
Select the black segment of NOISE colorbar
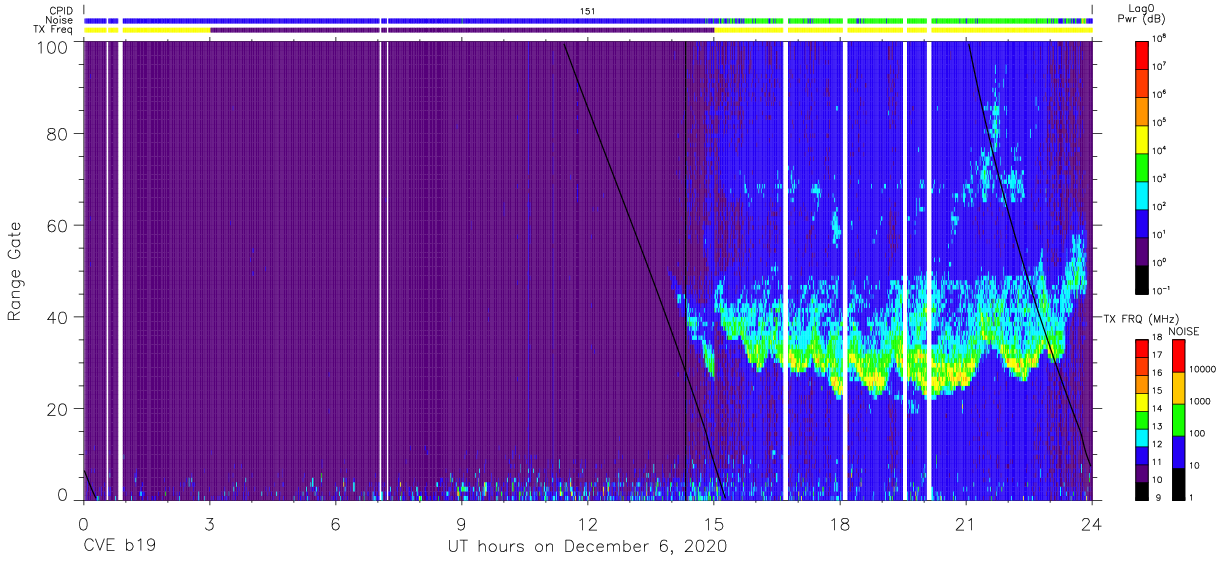pyautogui.click(x=1178, y=484)
